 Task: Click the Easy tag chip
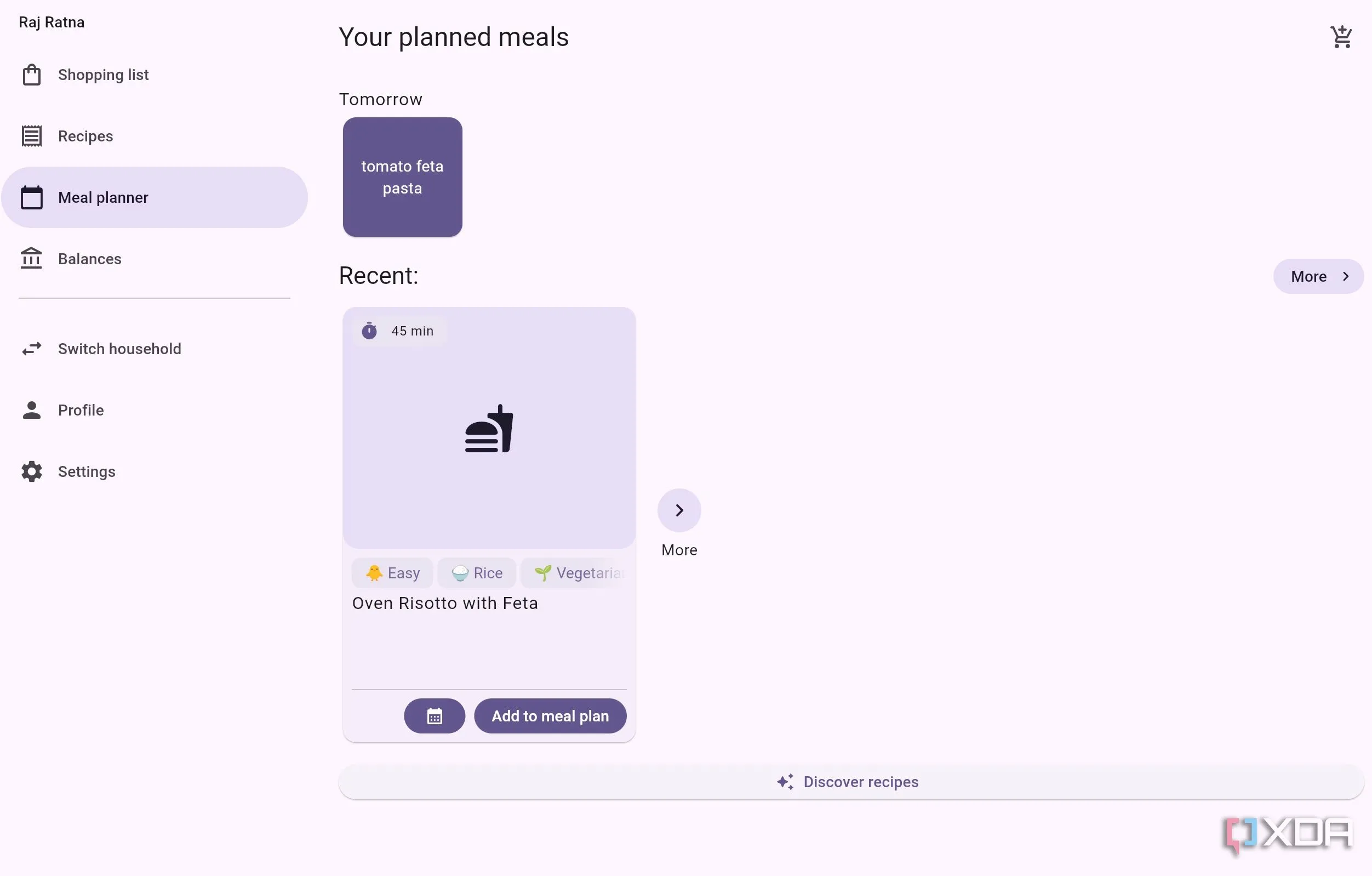click(392, 573)
